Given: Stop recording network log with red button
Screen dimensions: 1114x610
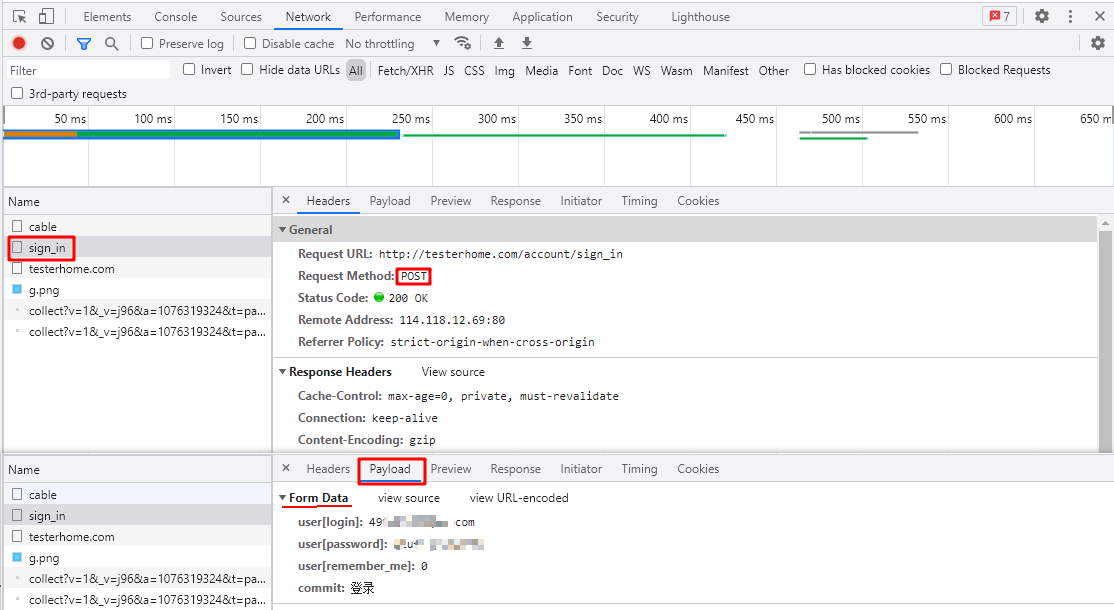Looking at the screenshot, I should pos(19,44).
